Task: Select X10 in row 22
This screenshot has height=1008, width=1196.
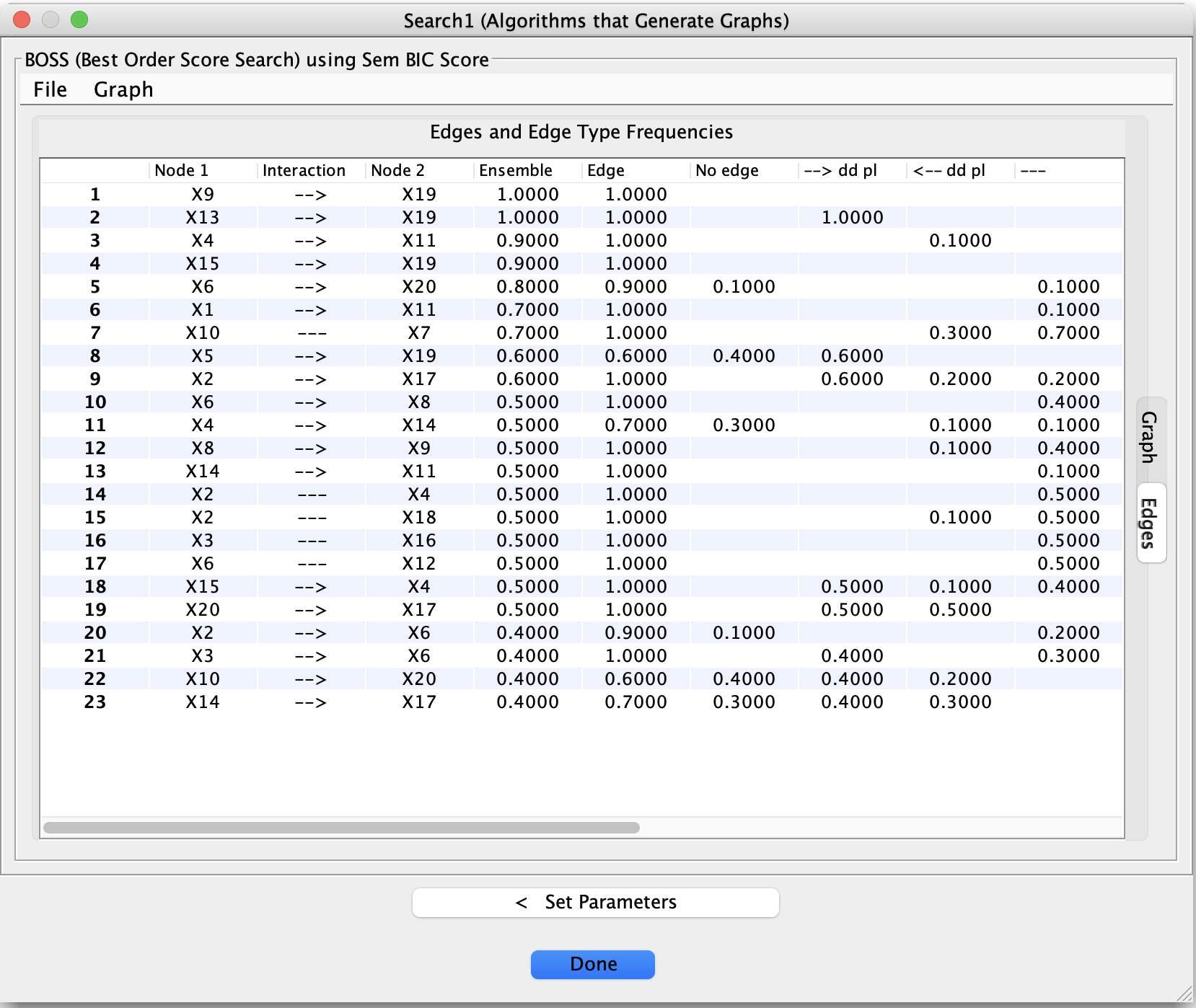Action: point(203,678)
